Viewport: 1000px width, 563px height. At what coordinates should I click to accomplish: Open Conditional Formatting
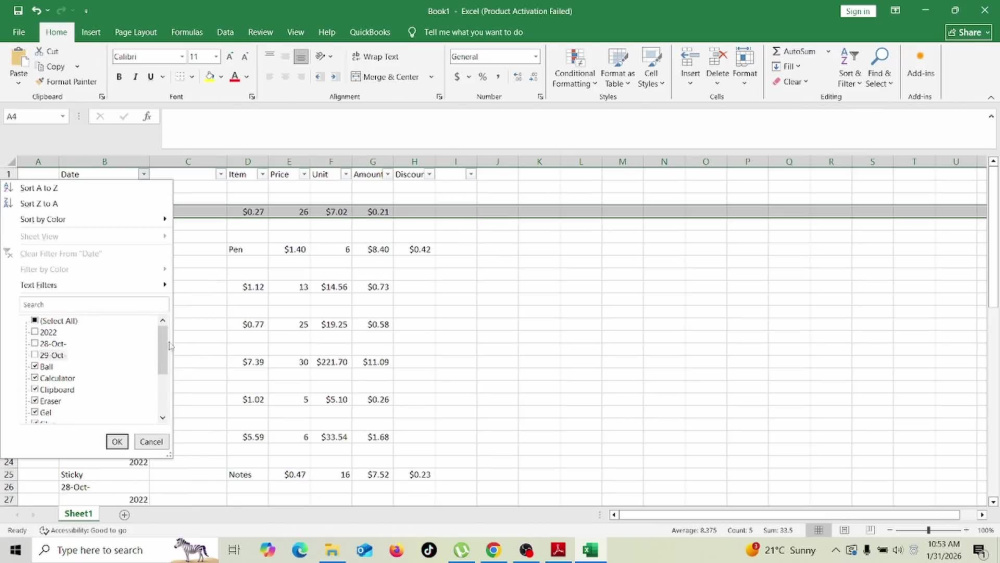[575, 68]
